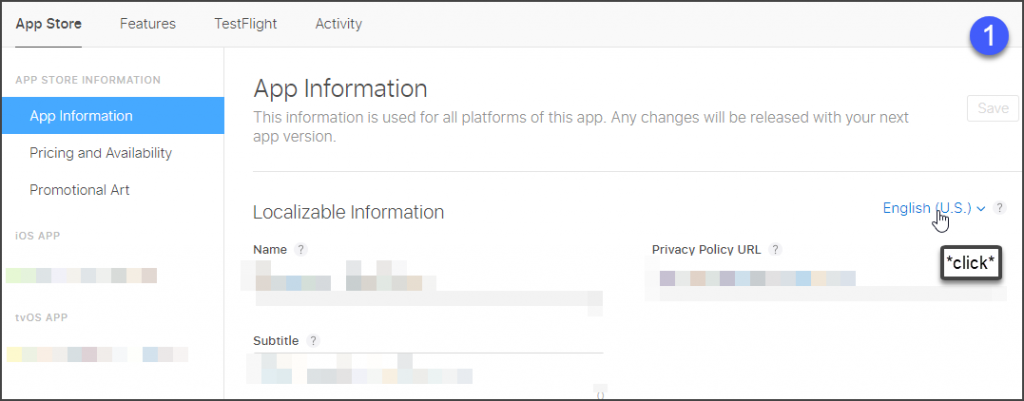This screenshot has width=1024, height=401.
Task: Switch to the Features tab
Action: point(148,24)
